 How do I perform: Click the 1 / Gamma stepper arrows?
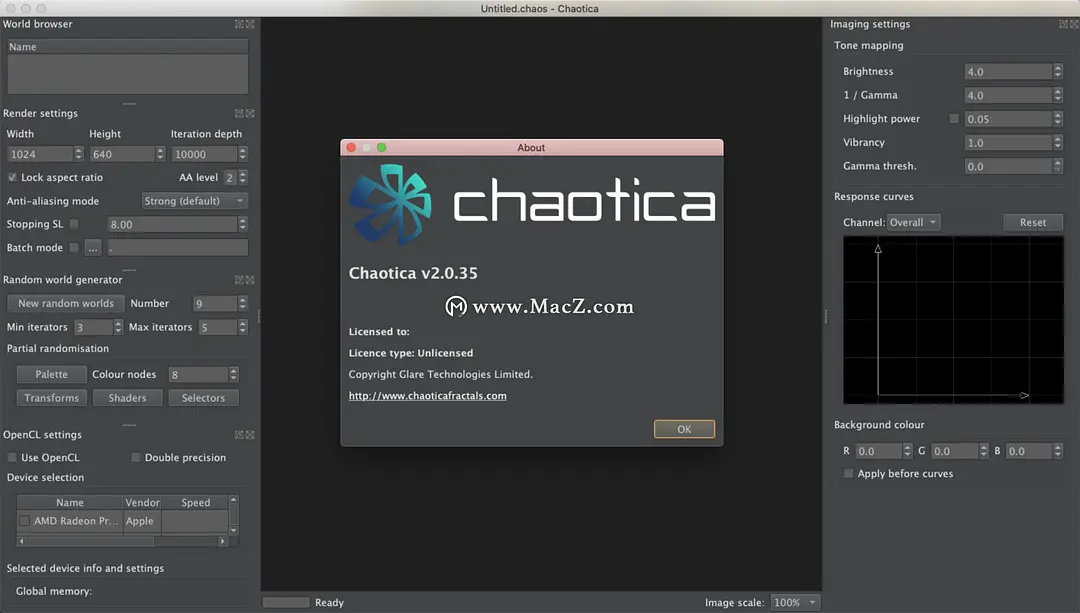[1058, 95]
